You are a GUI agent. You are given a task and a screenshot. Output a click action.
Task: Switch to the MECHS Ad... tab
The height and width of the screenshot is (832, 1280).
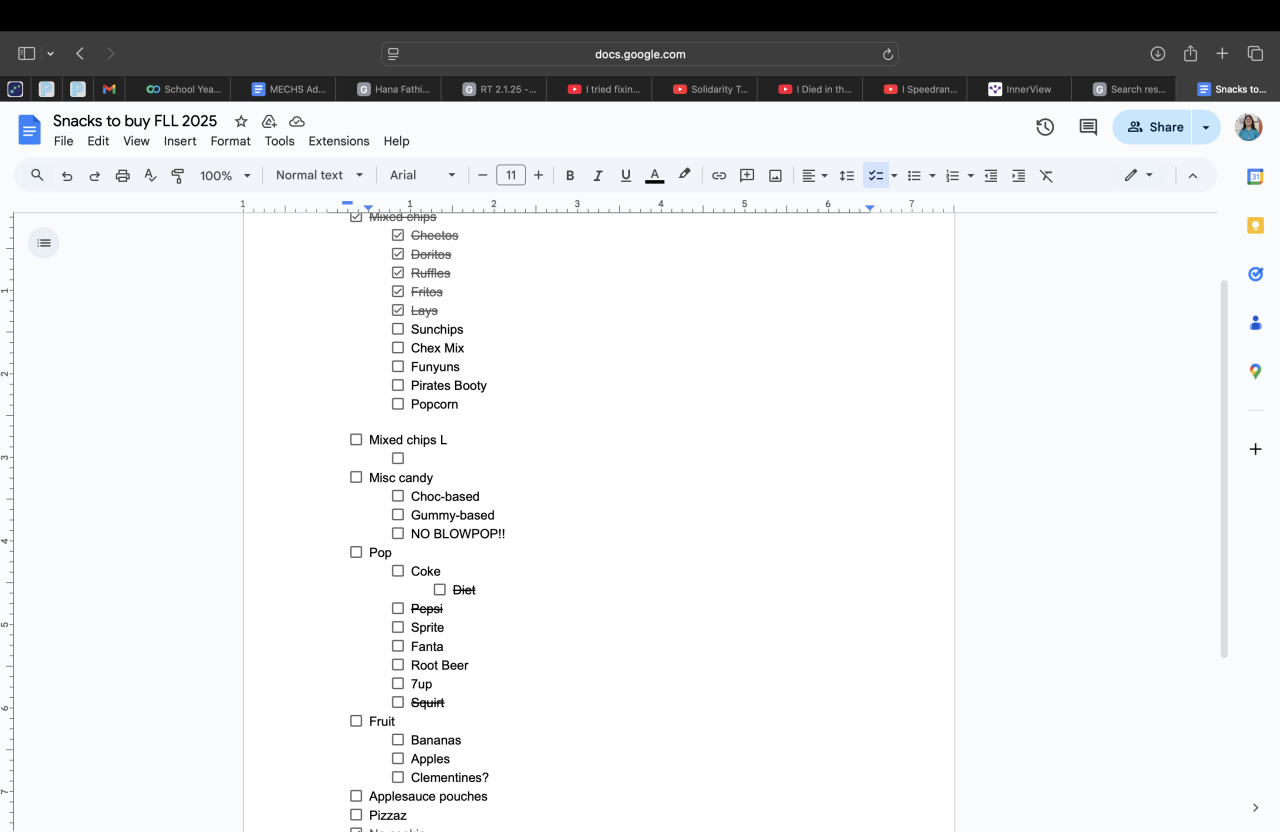coord(291,89)
